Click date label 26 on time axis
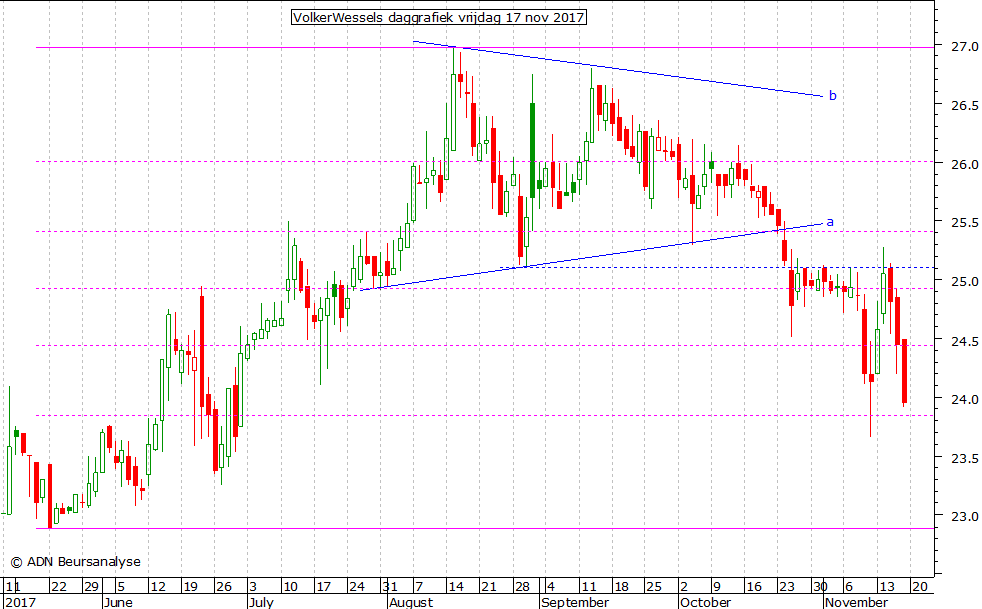This screenshot has width=982, height=609. [x=224, y=587]
